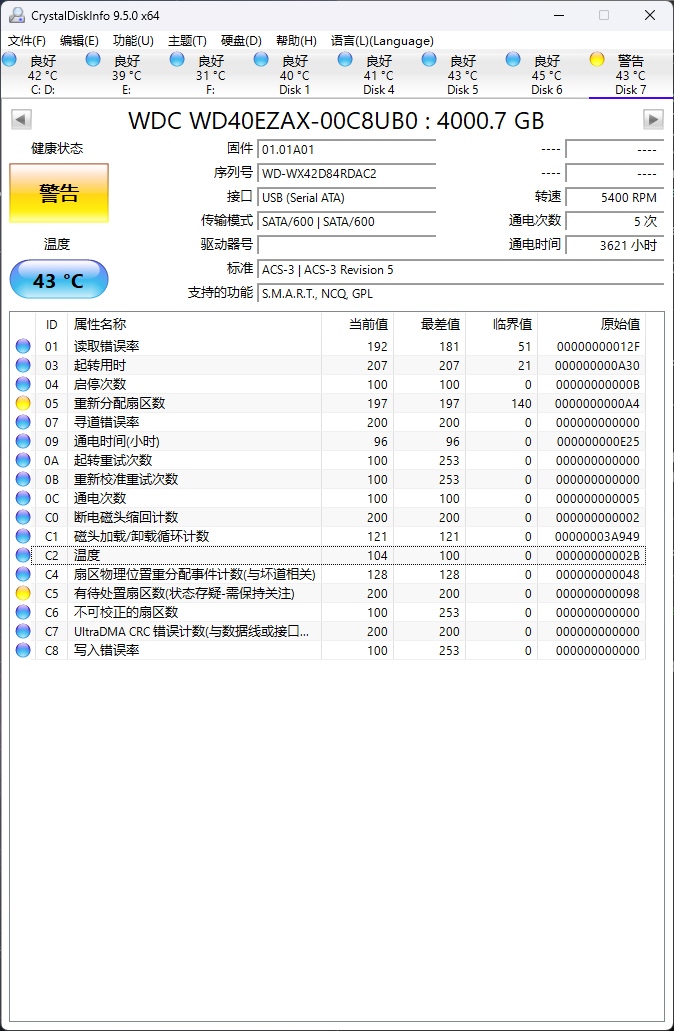Click disk title WDC WD40EZAX-00C8UB0 : 4000.7 GB
674x1031 pixels.
[336, 120]
